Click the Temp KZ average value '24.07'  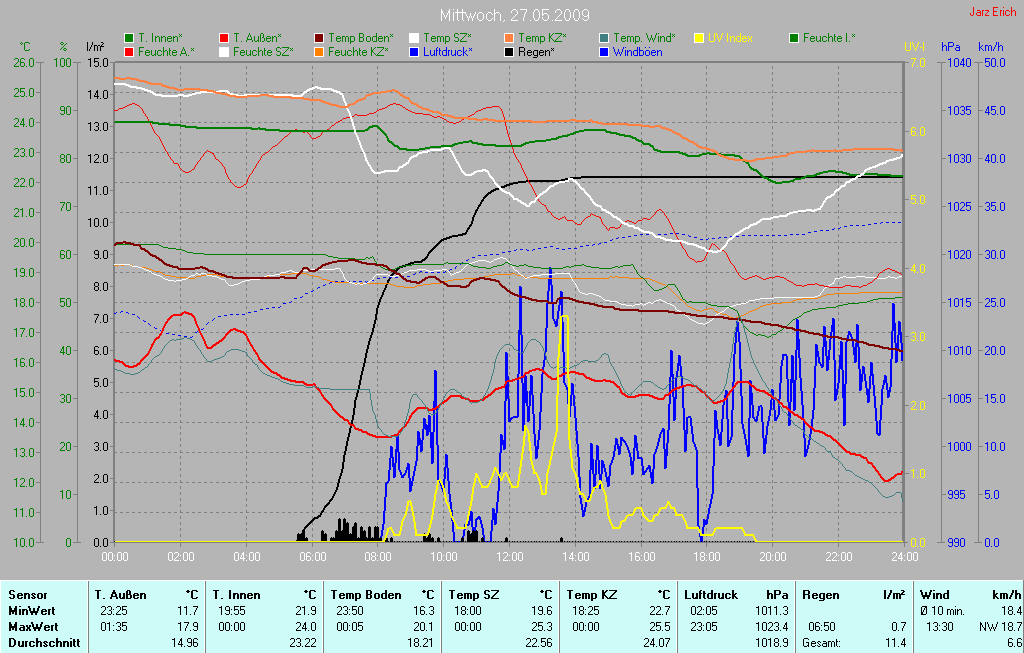656,643
